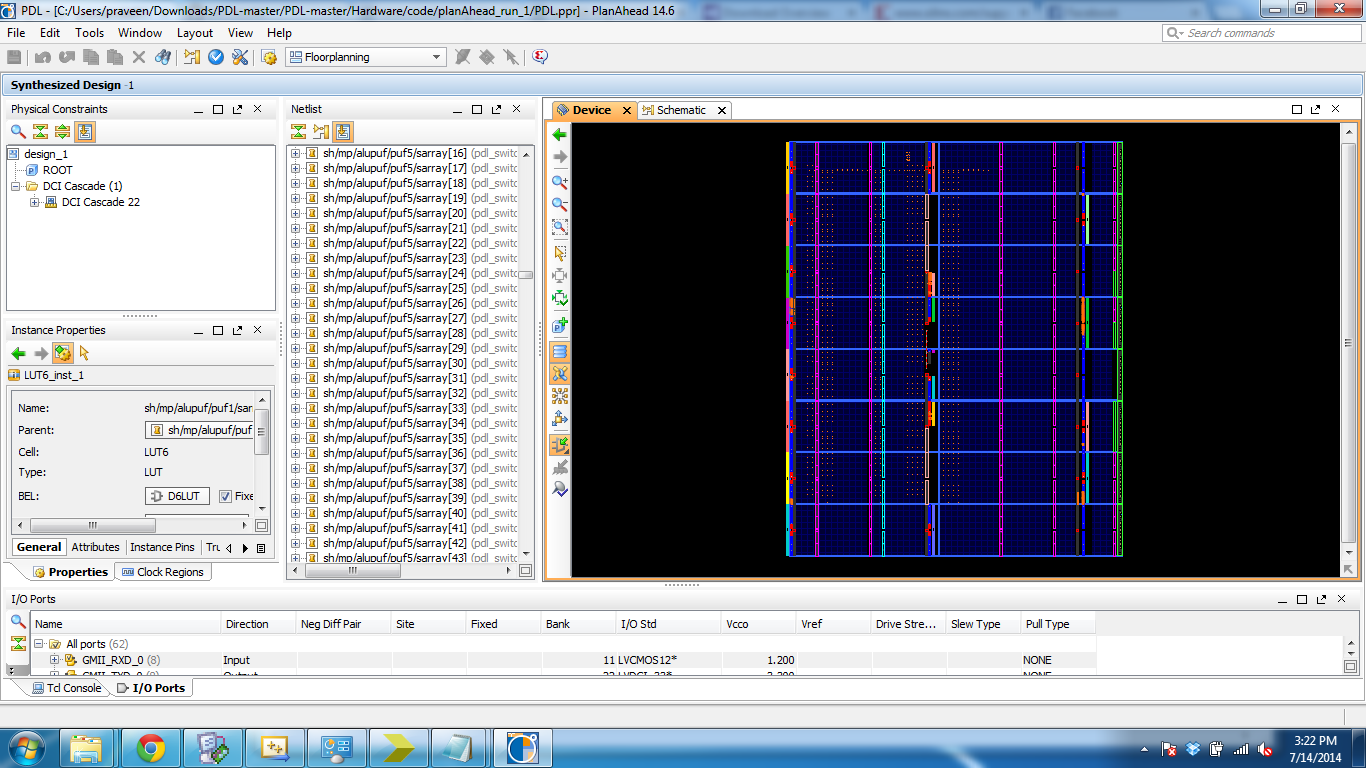The width and height of the screenshot is (1366, 768).
Task: Toggle the Fixed checkbox next to BEL
Action: [x=225, y=496]
